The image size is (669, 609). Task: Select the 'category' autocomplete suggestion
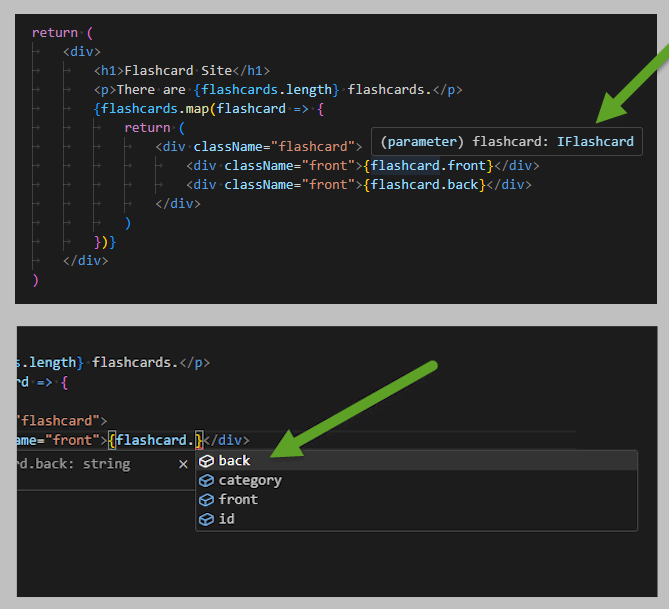tap(416, 480)
